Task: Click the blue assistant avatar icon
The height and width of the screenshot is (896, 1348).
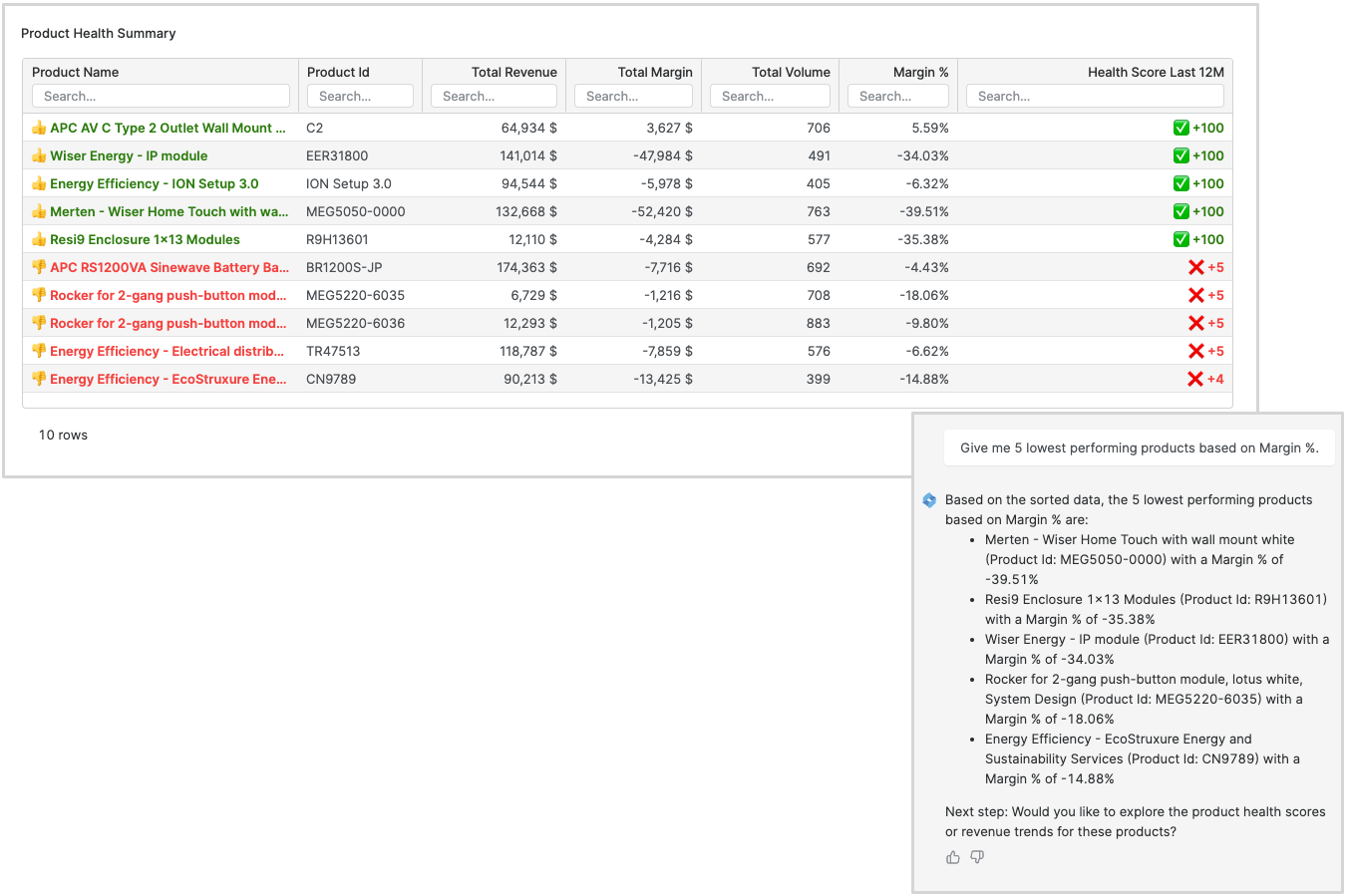Action: tap(929, 500)
